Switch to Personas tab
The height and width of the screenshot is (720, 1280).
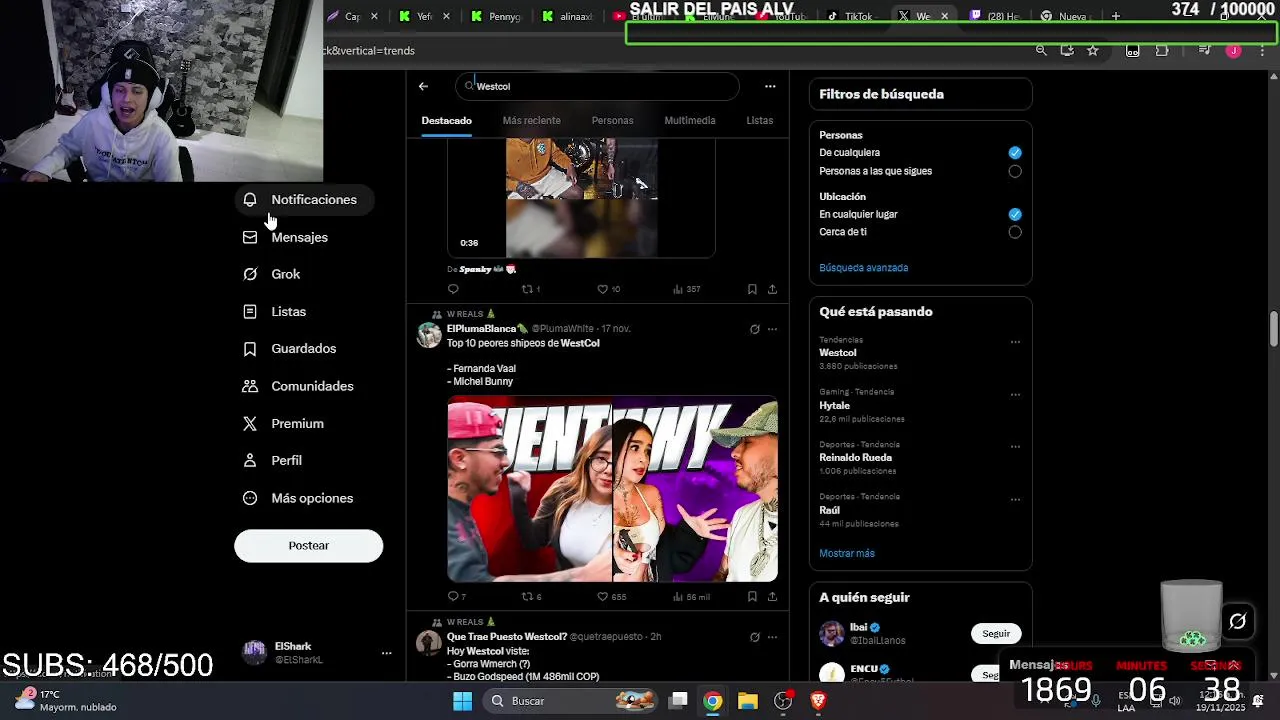click(x=612, y=121)
